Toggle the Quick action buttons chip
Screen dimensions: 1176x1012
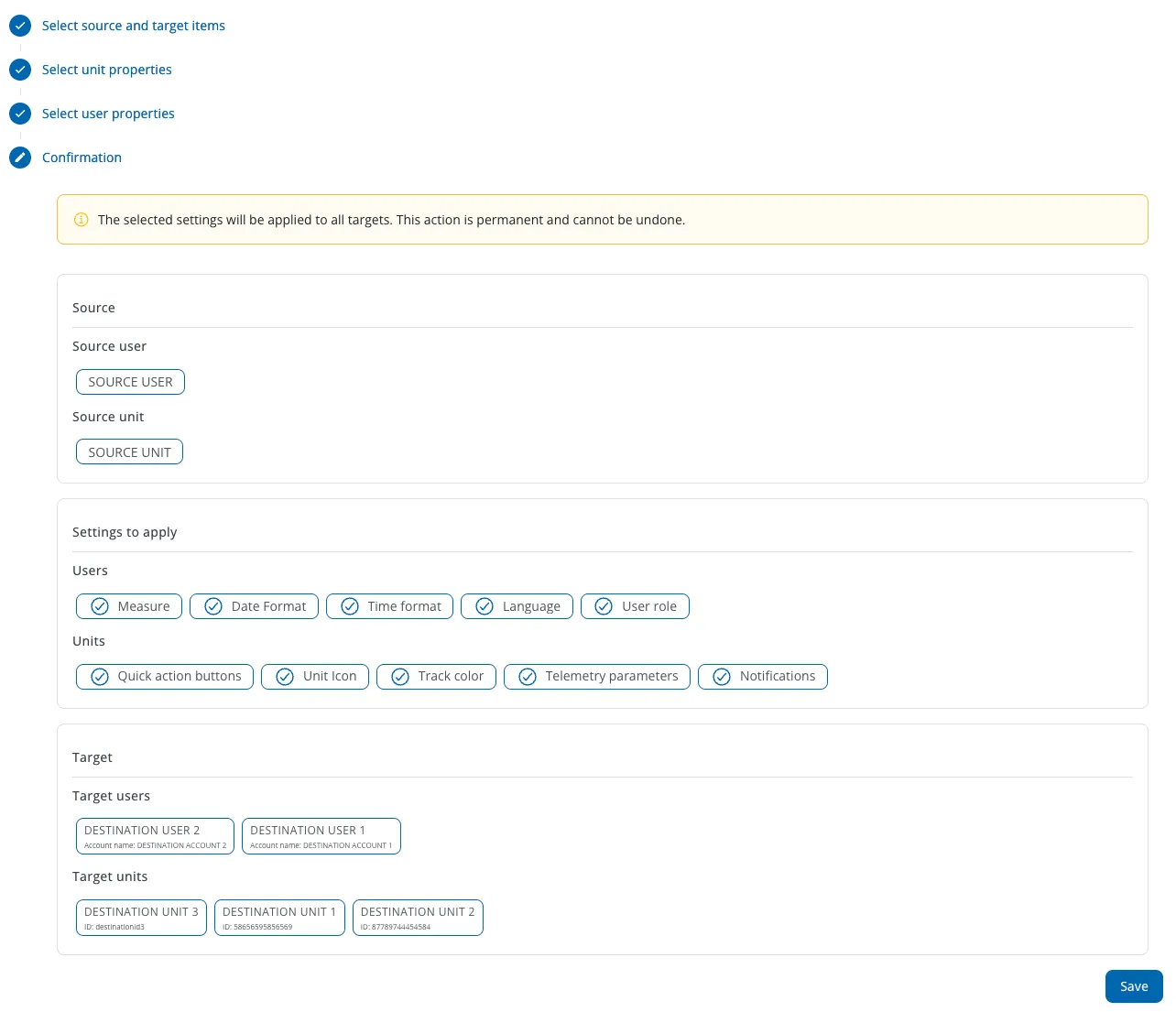pos(165,677)
